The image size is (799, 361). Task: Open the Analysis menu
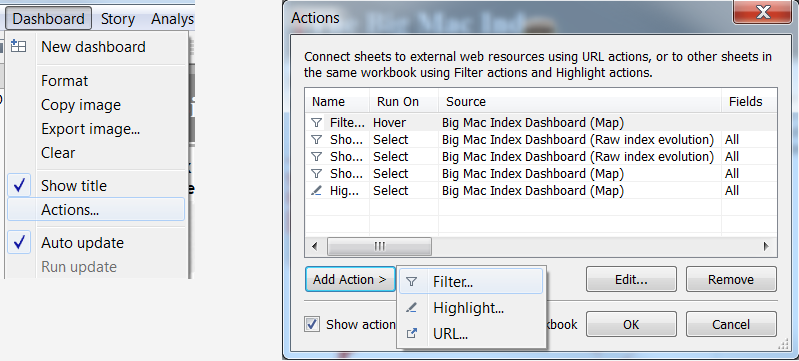click(172, 19)
